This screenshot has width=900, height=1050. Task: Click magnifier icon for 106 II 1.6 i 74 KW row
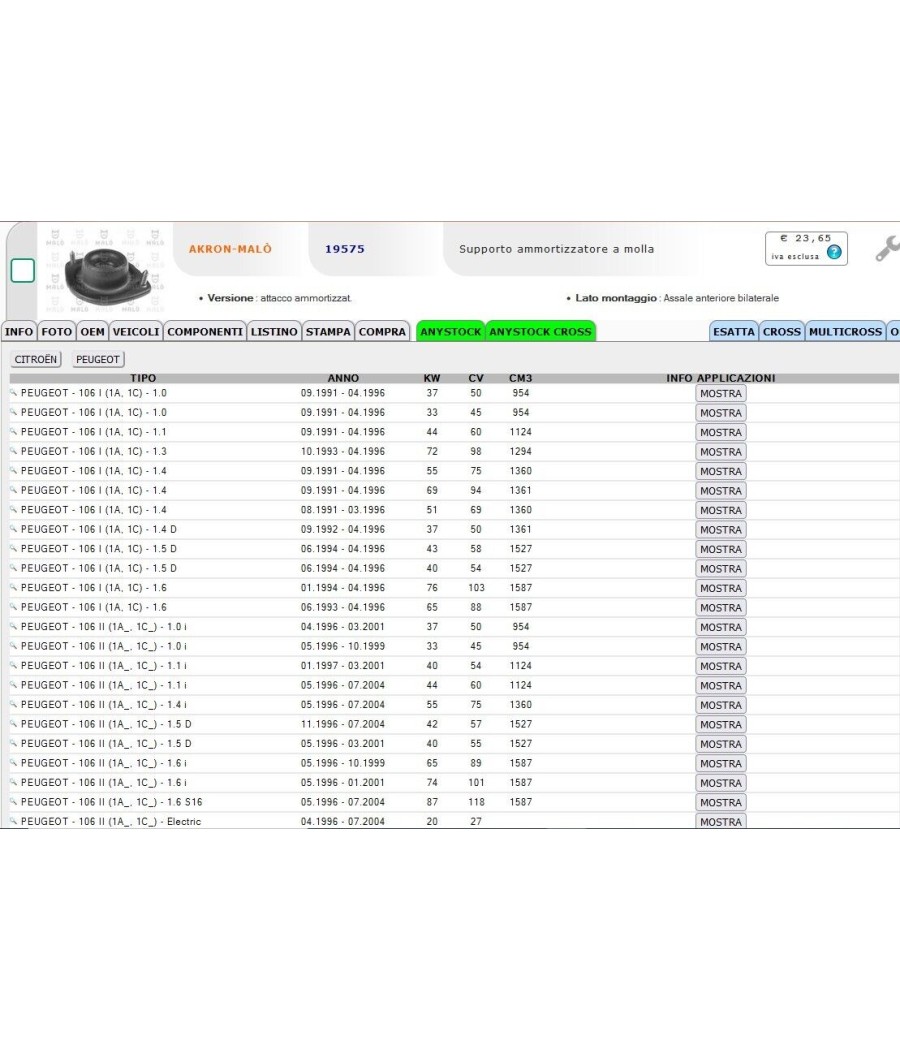click(x=13, y=781)
